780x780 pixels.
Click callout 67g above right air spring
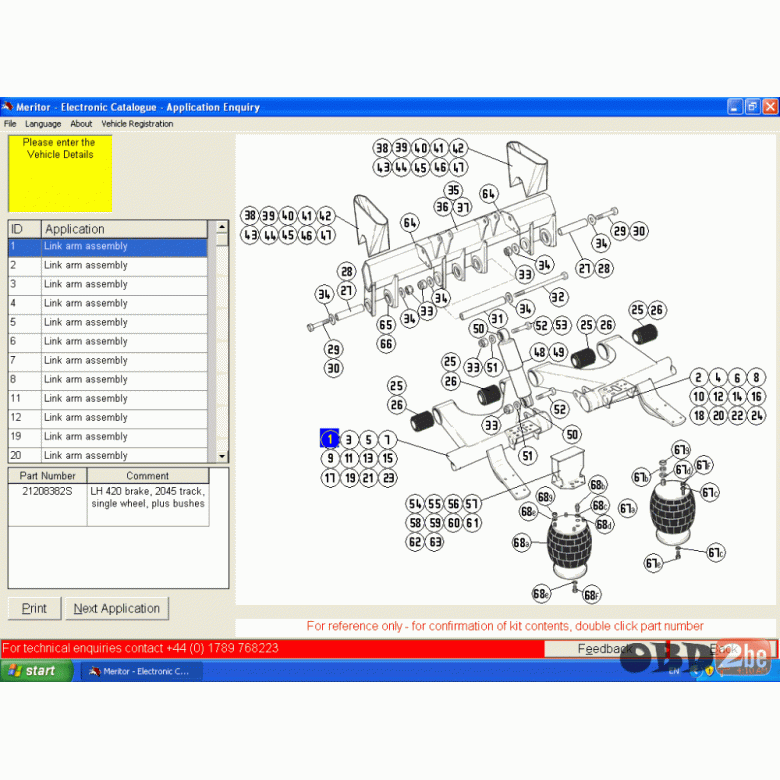(x=681, y=450)
